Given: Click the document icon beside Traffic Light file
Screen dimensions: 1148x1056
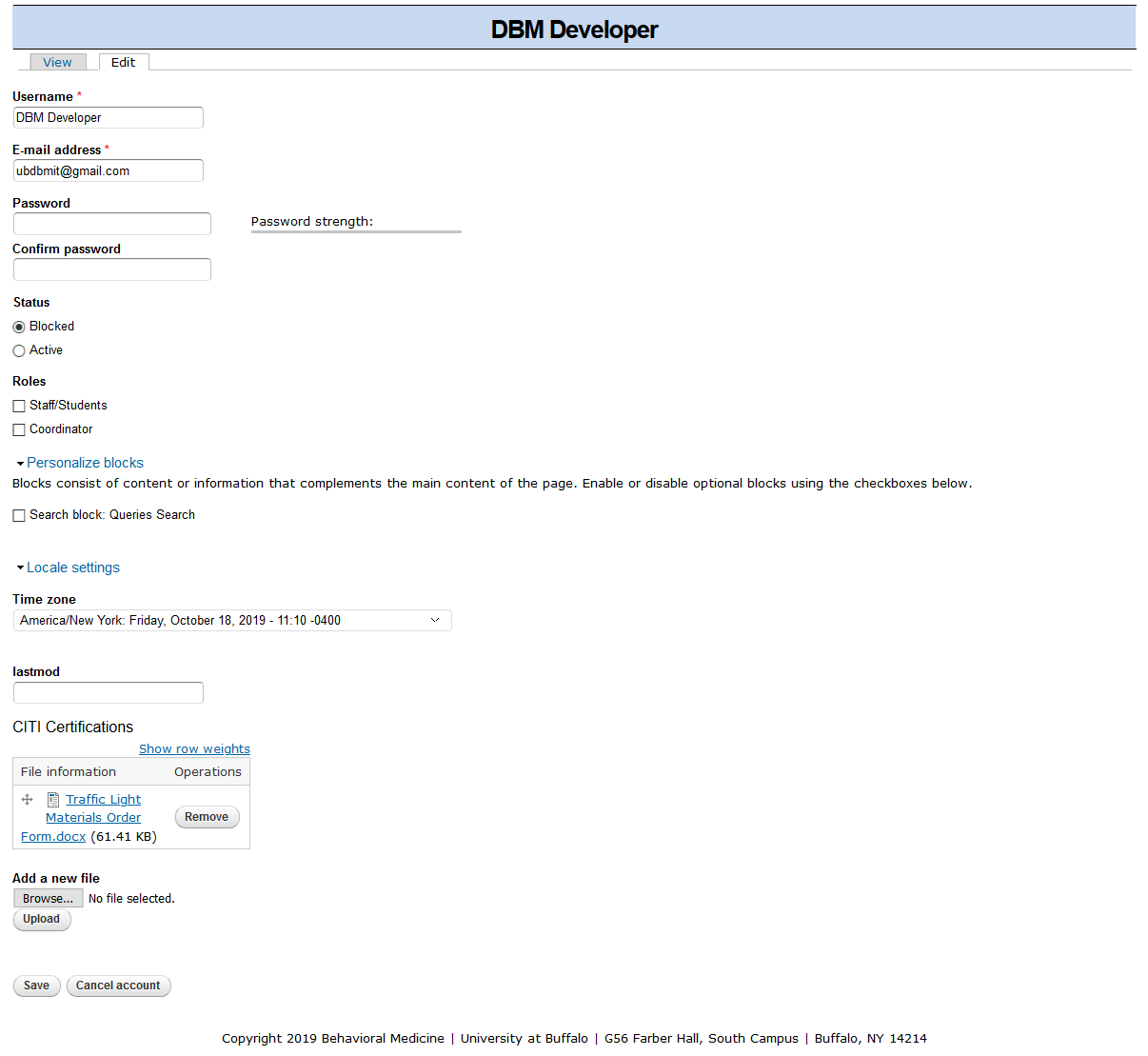Looking at the screenshot, I should [x=53, y=800].
